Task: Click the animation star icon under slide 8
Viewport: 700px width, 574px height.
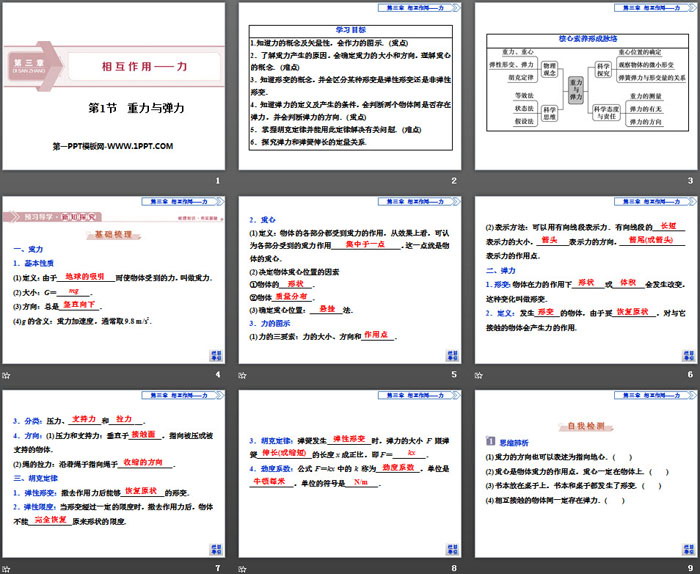Action: [x=244, y=569]
